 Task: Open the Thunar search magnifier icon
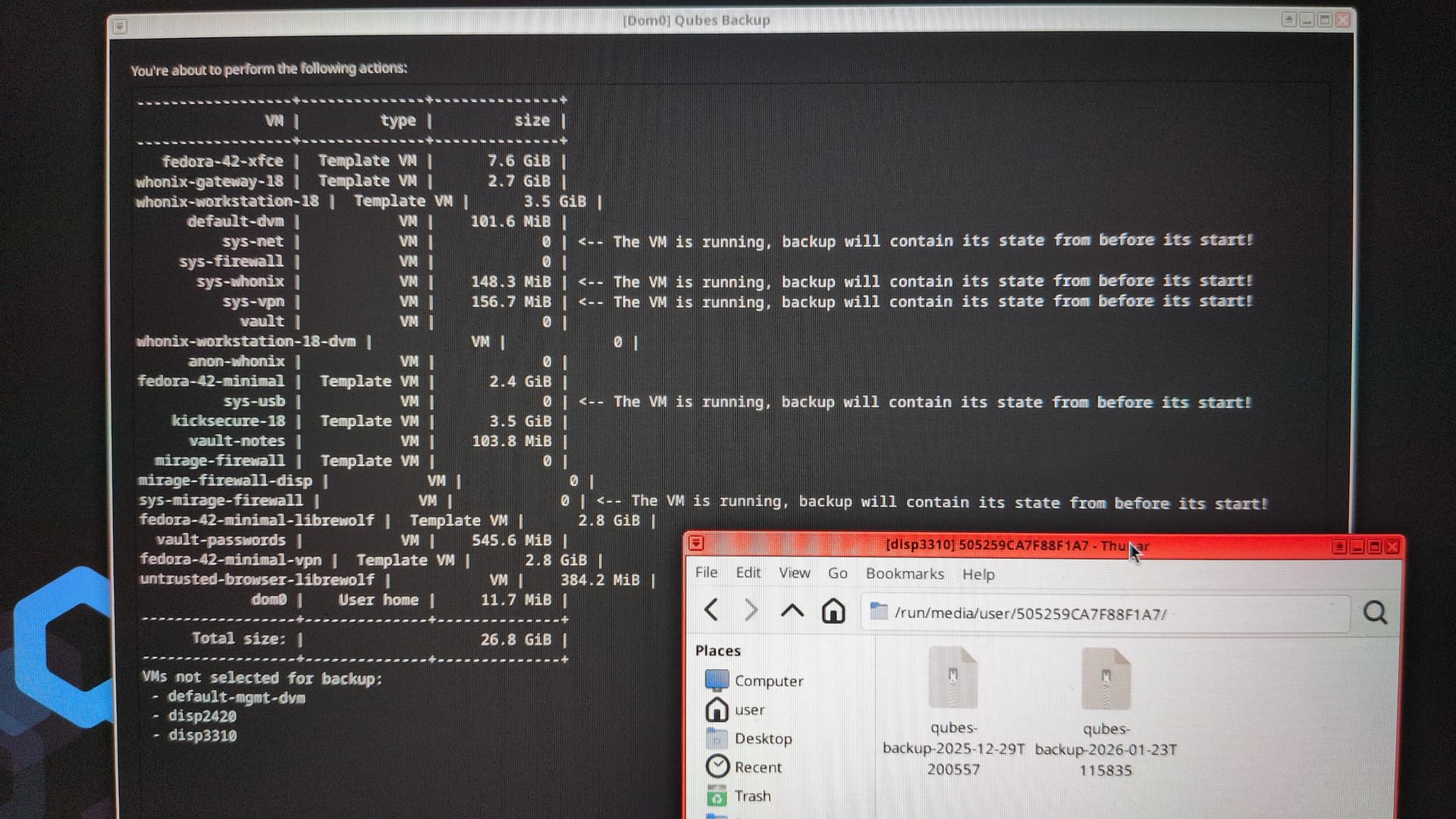click(x=1375, y=613)
